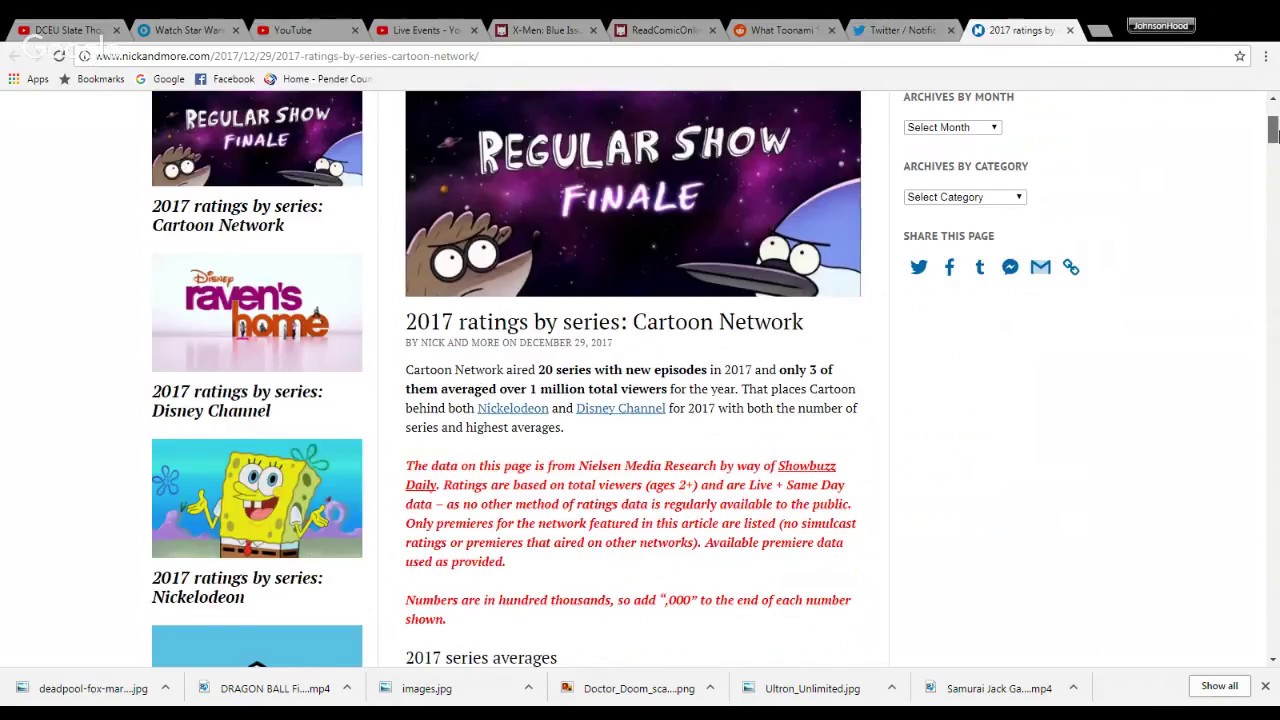Expand options for images.jpg download

point(528,688)
